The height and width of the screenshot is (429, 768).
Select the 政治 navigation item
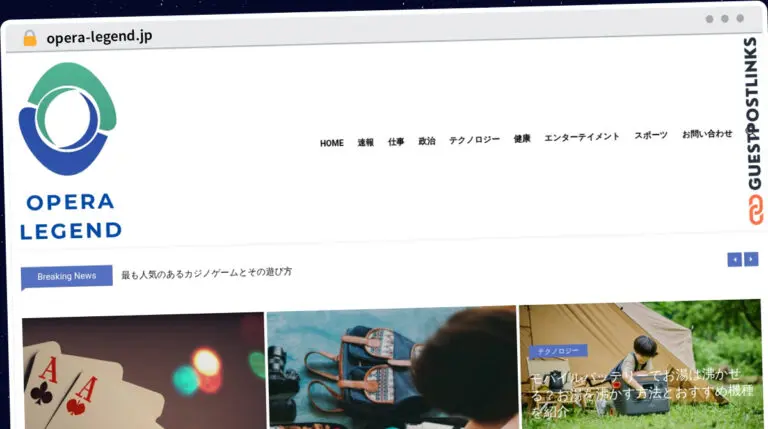coord(427,141)
